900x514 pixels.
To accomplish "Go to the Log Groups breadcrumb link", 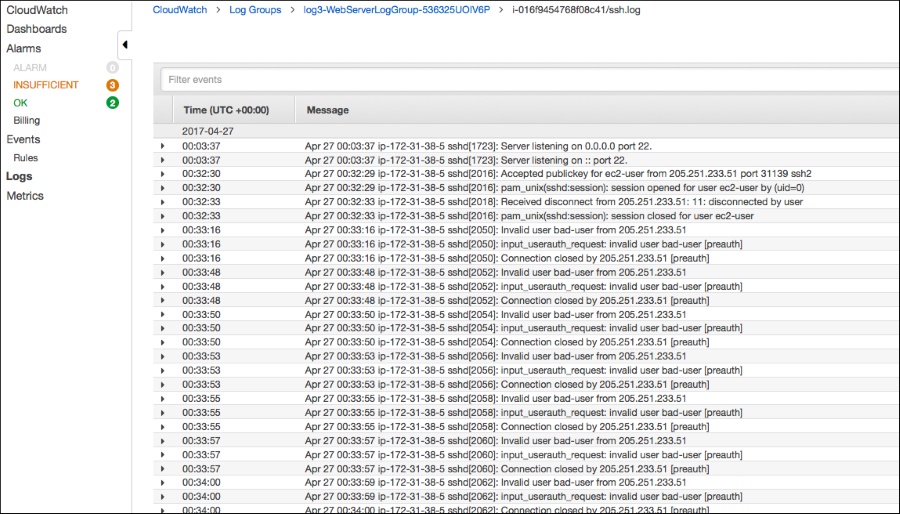I will [x=255, y=10].
